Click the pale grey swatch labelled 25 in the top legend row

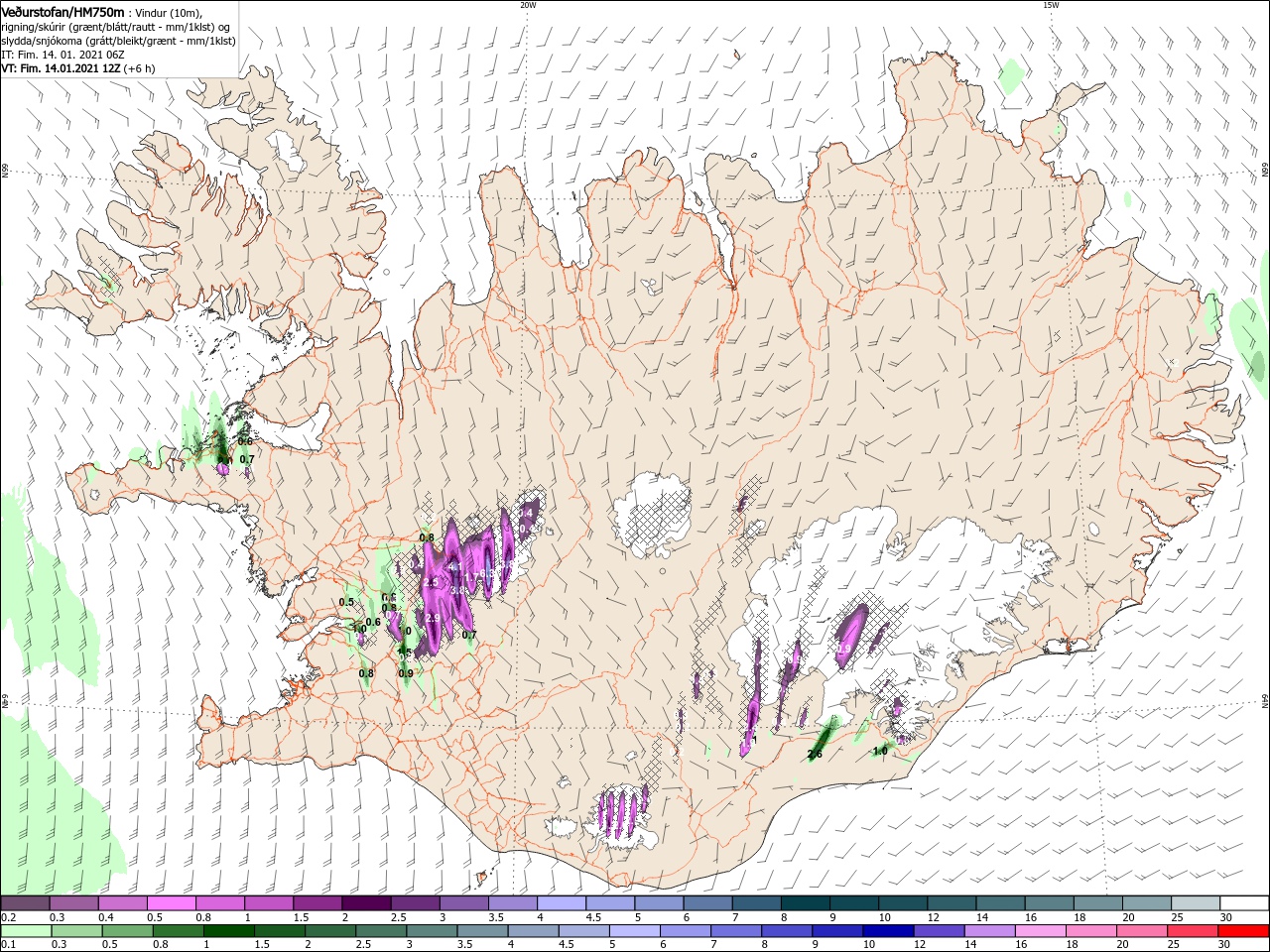(1195, 903)
